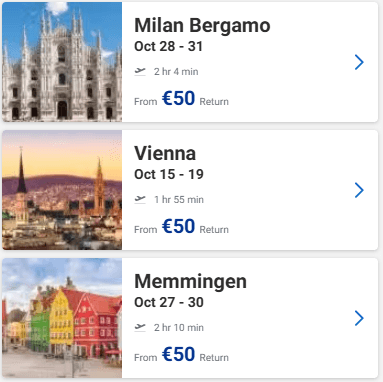The image size is (383, 382).
Task: Click the Memmingen colorful houses thumbnail
Action: 62,318
